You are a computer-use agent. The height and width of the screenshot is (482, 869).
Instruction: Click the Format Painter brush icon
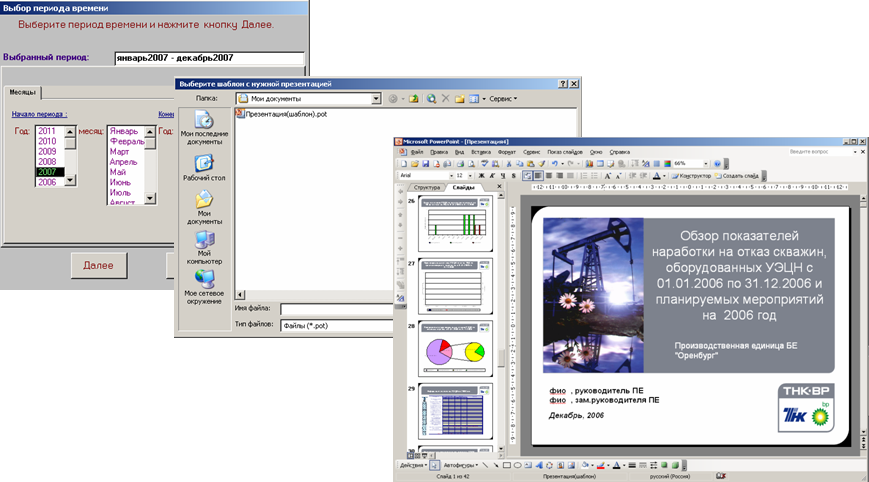(541, 163)
